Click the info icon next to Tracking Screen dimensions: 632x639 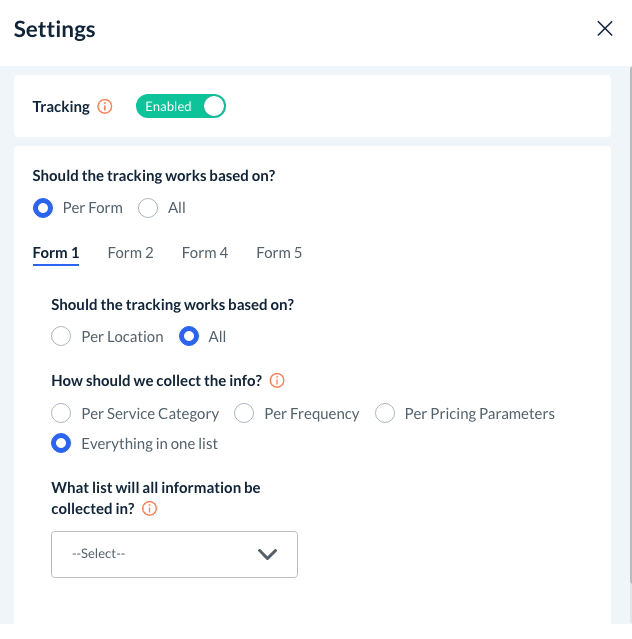(x=105, y=107)
